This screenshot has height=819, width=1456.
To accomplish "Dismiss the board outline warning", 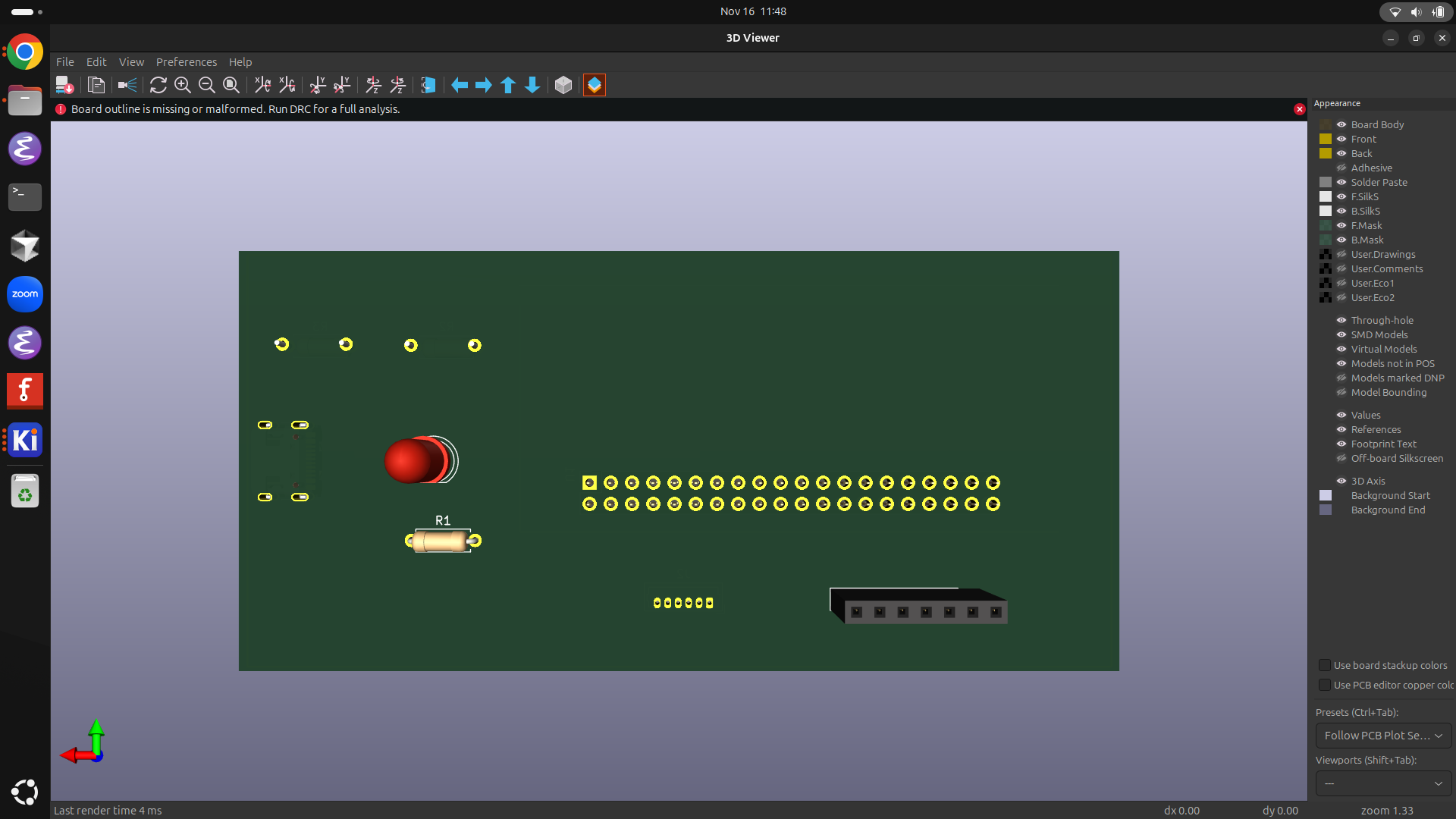I will 1299,109.
